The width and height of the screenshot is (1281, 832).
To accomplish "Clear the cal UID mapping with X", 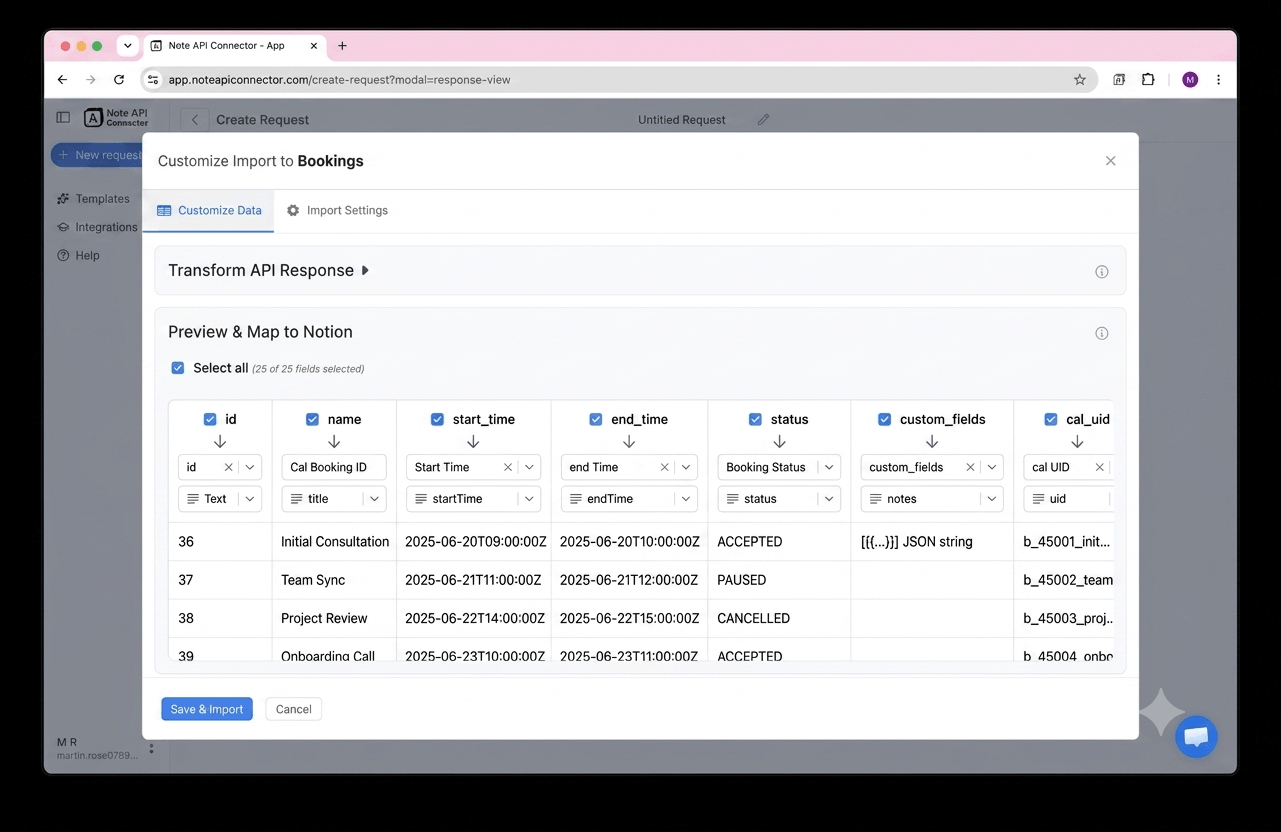I will tap(1099, 467).
